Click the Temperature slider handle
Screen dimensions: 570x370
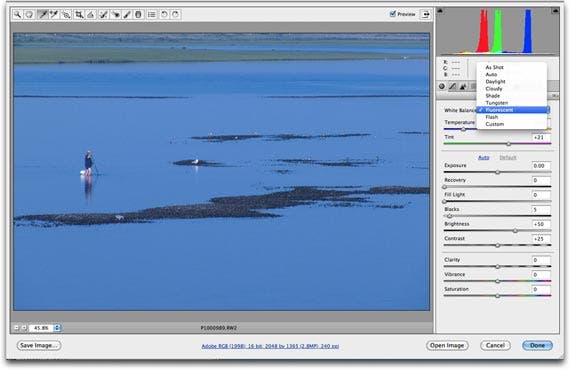[463, 129]
